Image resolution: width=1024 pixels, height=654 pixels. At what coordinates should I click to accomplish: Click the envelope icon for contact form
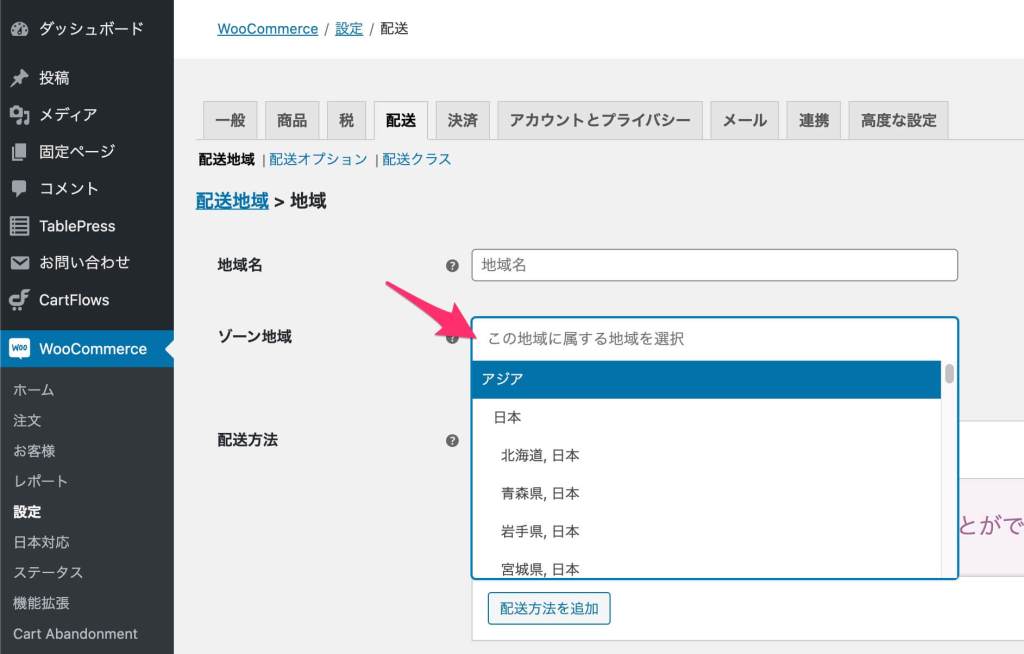point(19,263)
